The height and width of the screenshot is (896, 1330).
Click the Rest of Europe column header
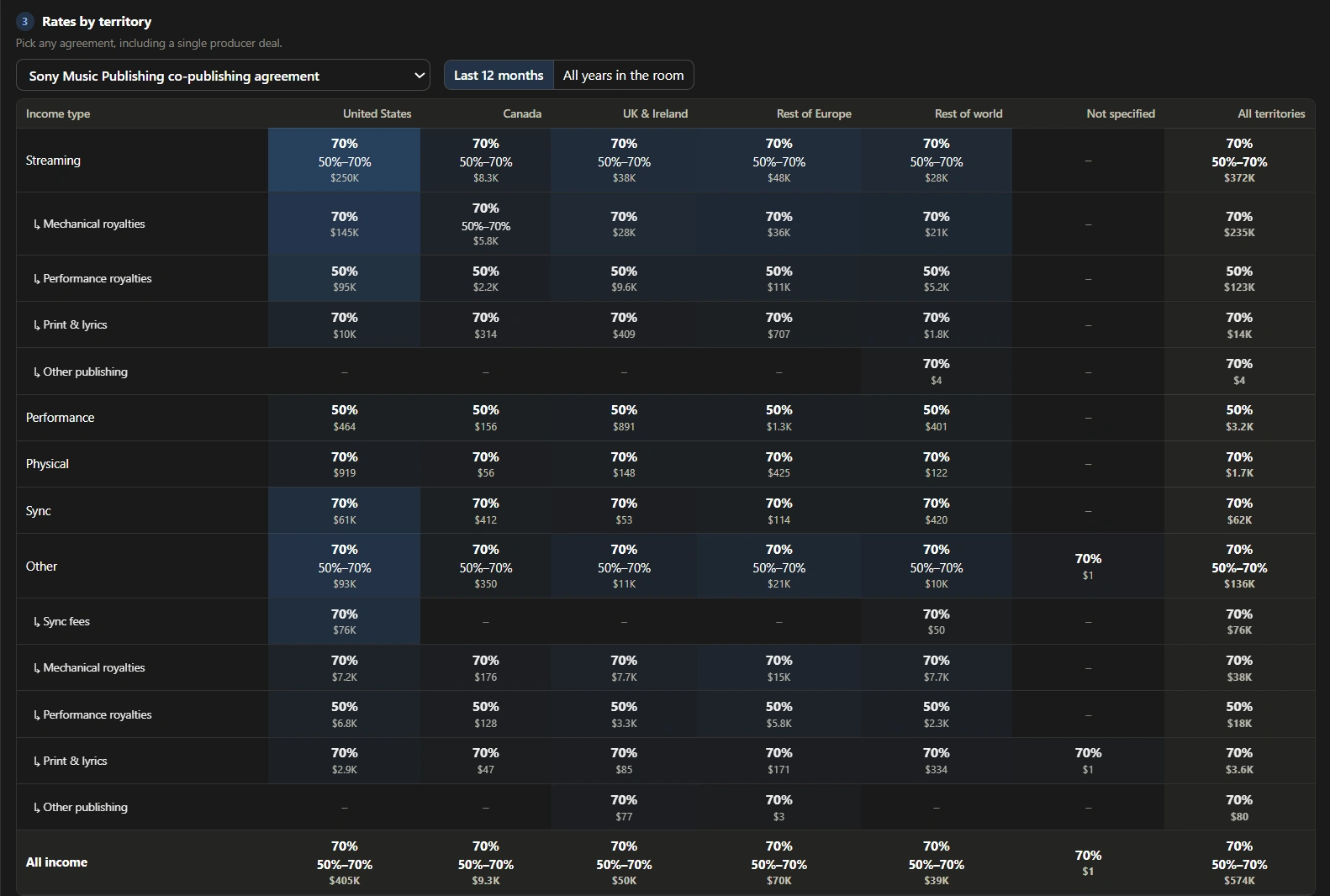tap(814, 113)
